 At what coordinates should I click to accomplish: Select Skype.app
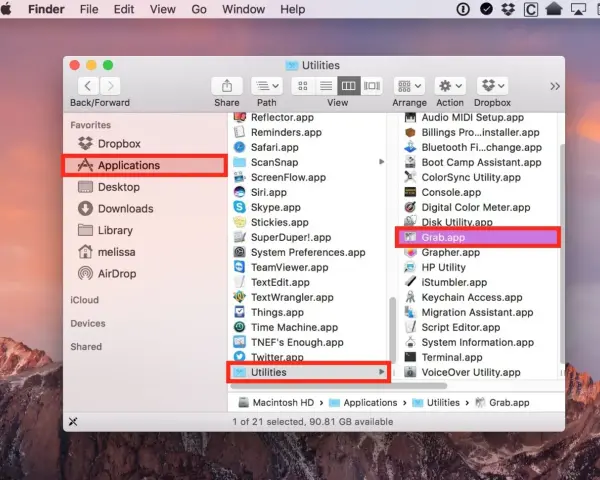pos(308,207)
